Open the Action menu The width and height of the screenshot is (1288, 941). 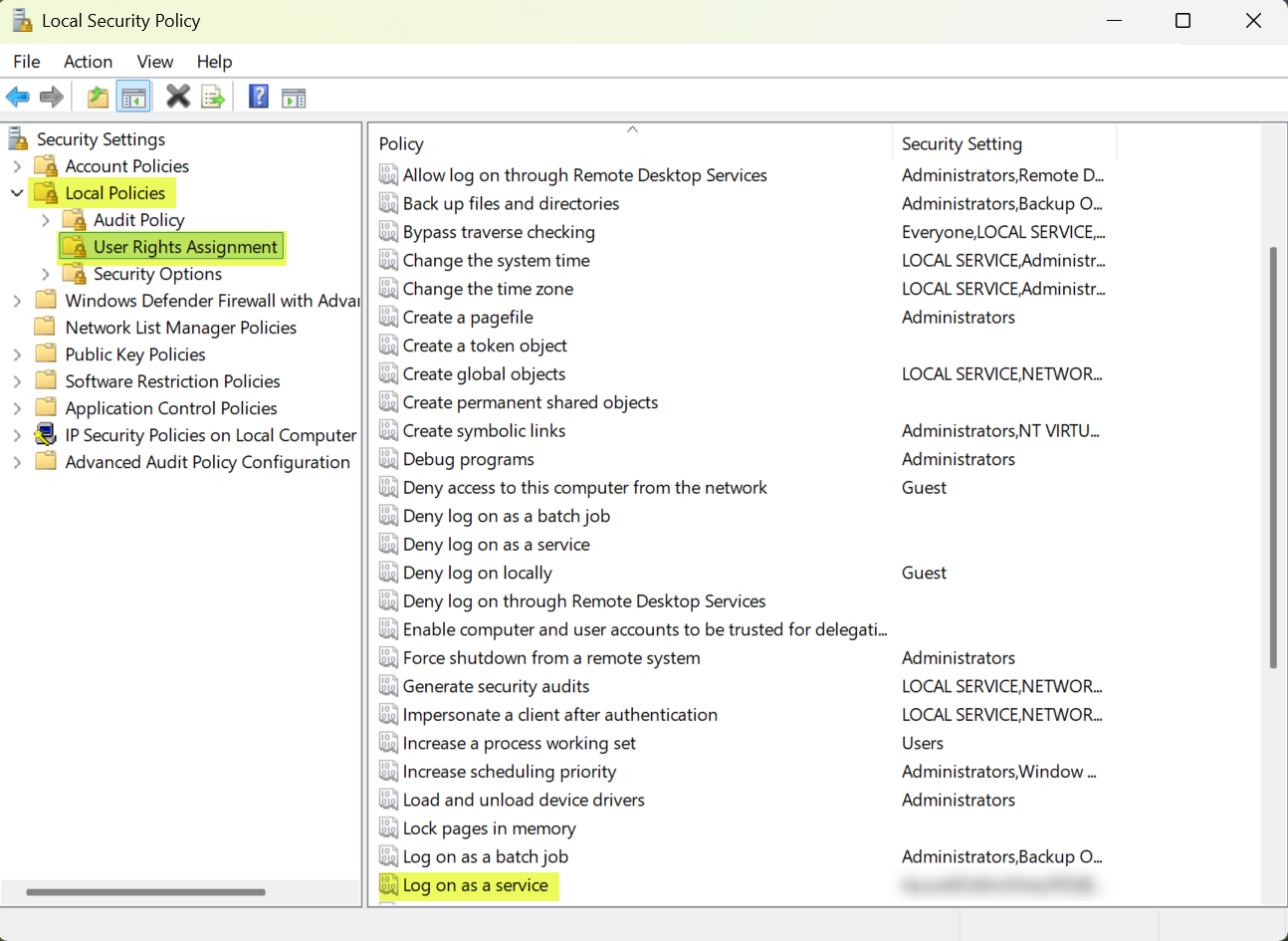coord(88,61)
